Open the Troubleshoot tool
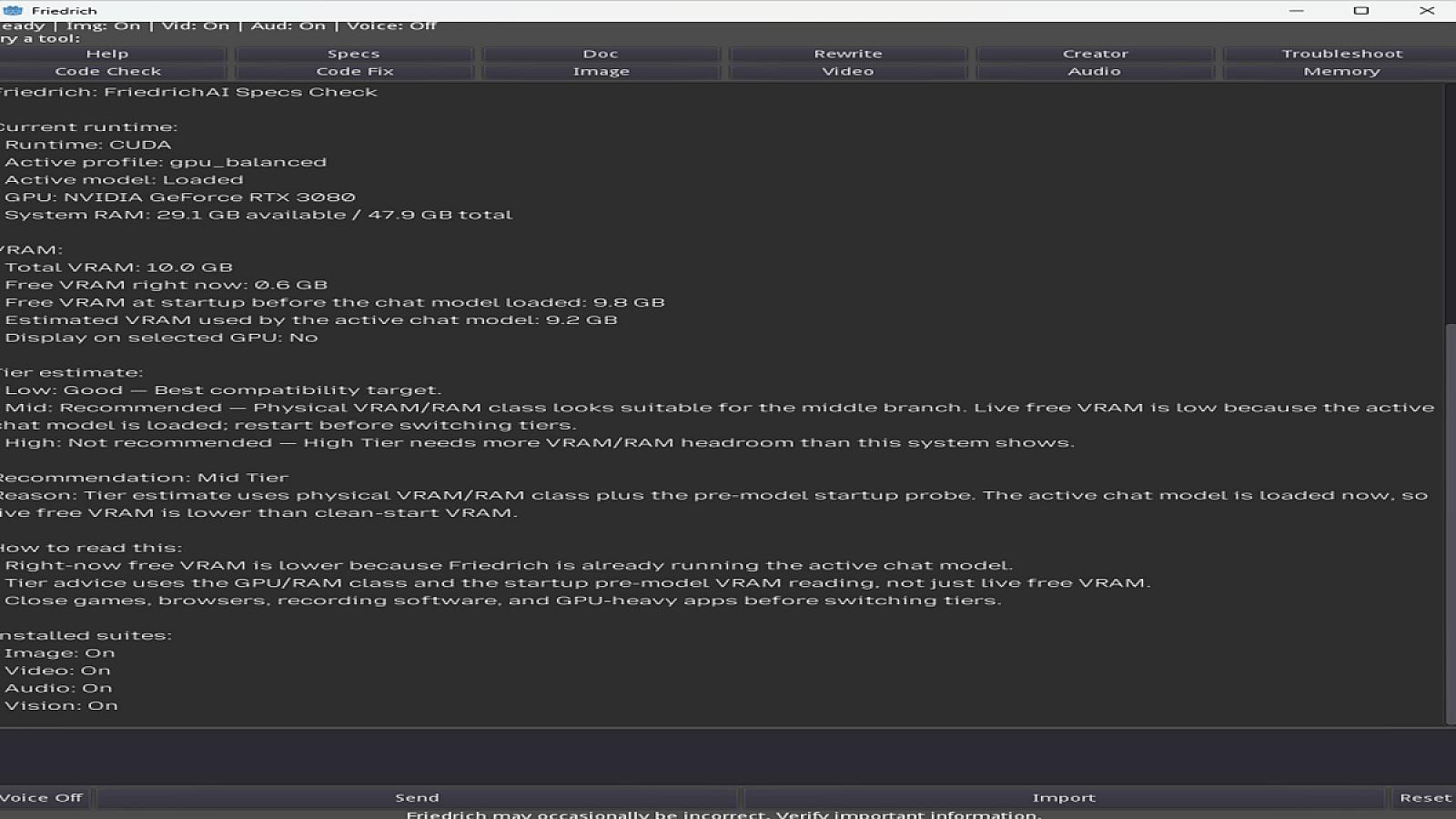The height and width of the screenshot is (819, 1456). pos(1342,54)
